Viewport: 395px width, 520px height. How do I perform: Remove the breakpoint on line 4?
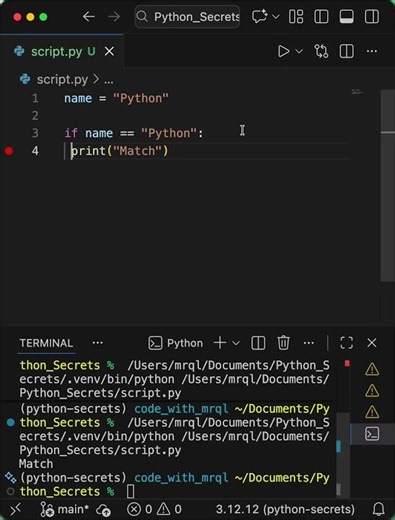(x=9, y=151)
